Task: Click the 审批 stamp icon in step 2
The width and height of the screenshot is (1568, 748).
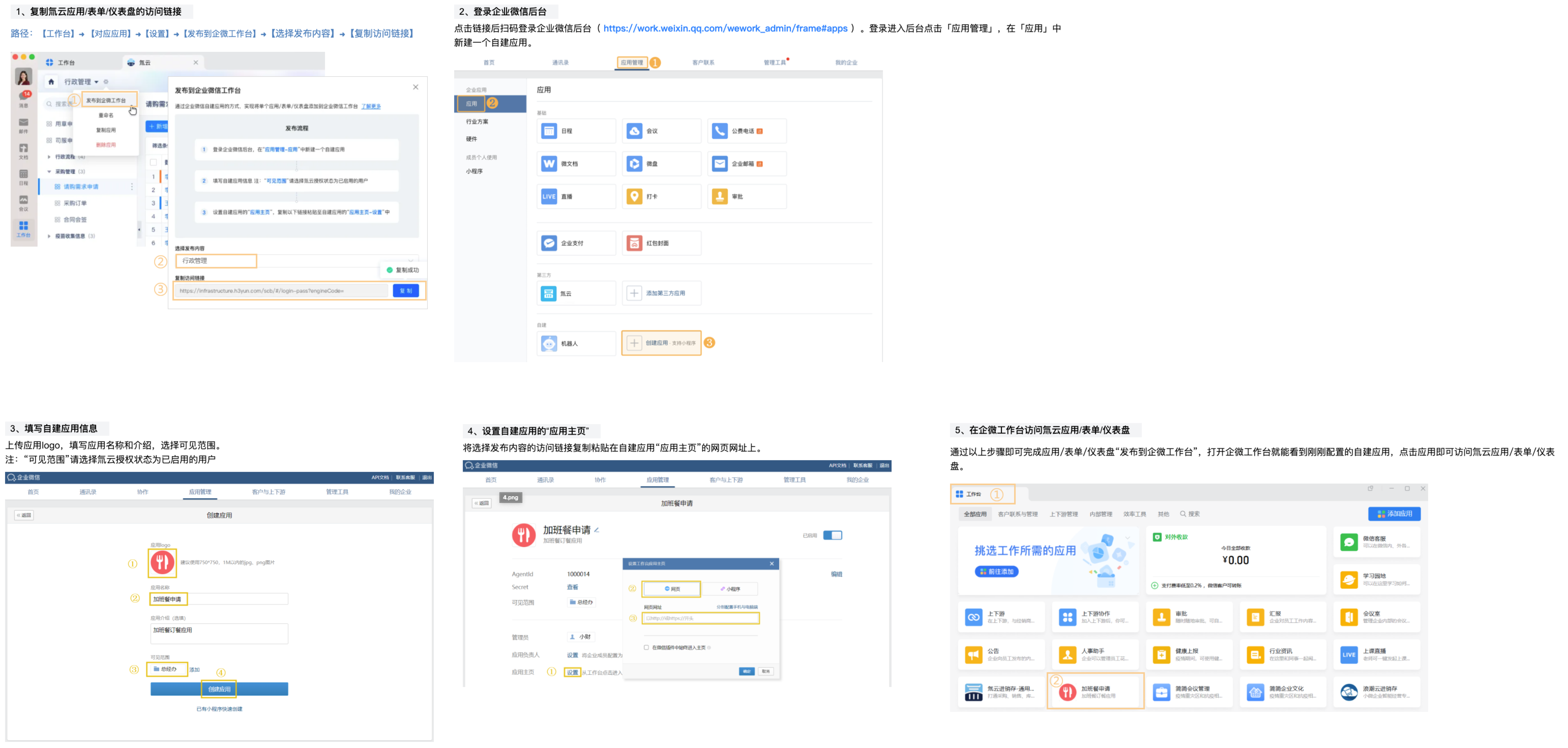Action: click(719, 197)
